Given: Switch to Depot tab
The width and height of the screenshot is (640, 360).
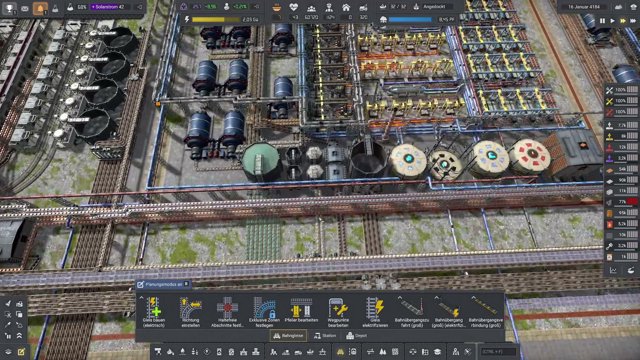Looking at the screenshot, I should pyautogui.click(x=357, y=336).
